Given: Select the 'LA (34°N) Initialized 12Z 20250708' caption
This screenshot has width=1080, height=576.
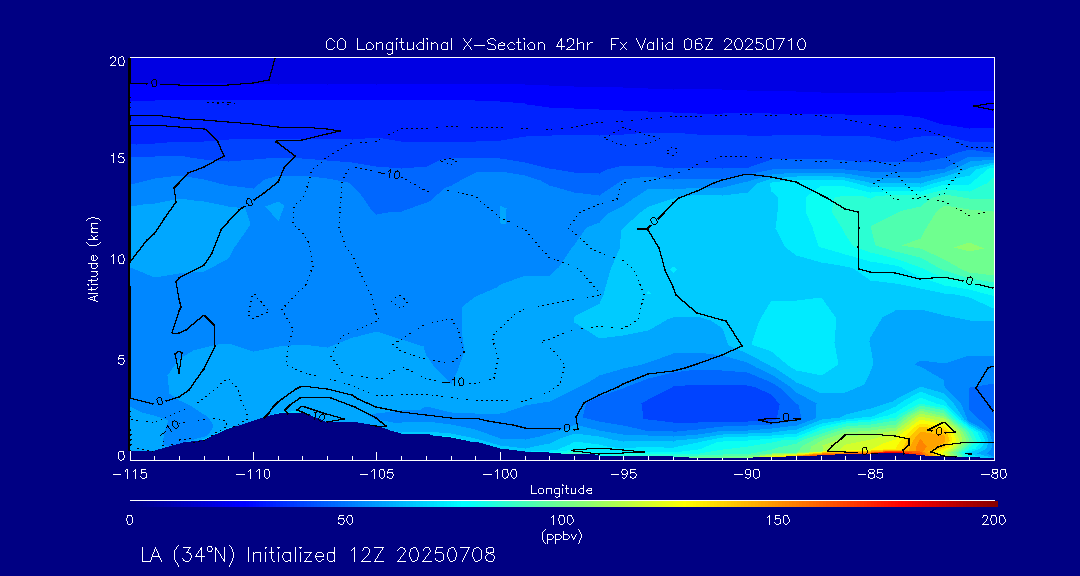Looking at the screenshot, I should coord(318,555).
